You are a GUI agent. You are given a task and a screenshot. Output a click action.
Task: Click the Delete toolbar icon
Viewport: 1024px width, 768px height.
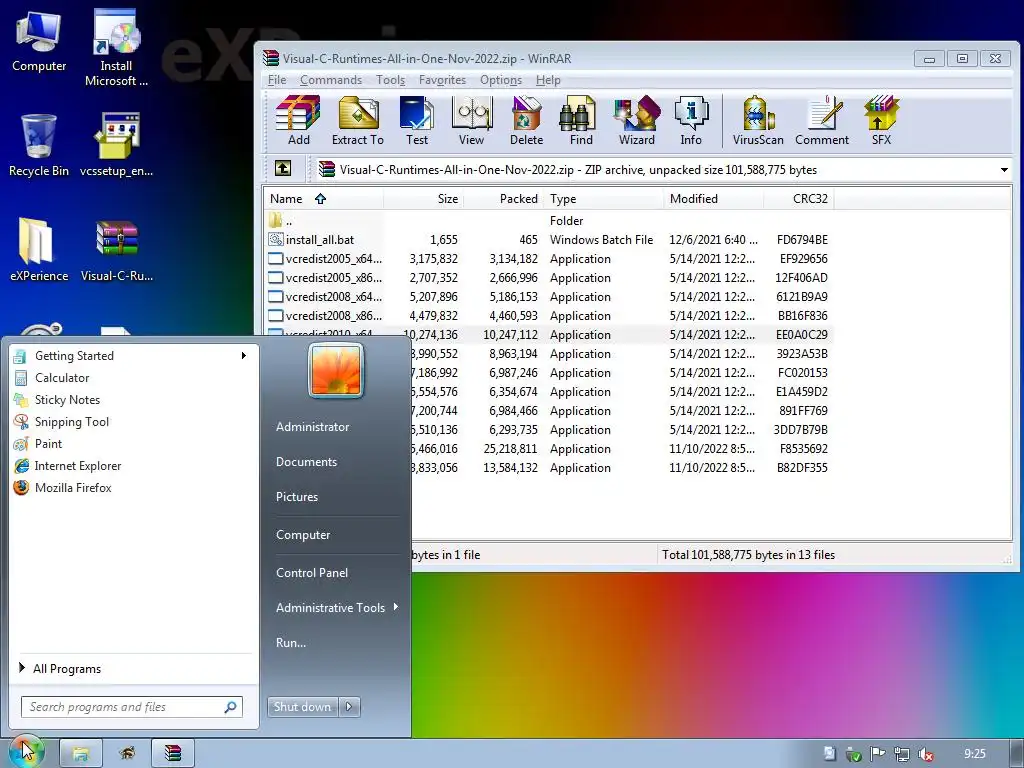point(526,120)
